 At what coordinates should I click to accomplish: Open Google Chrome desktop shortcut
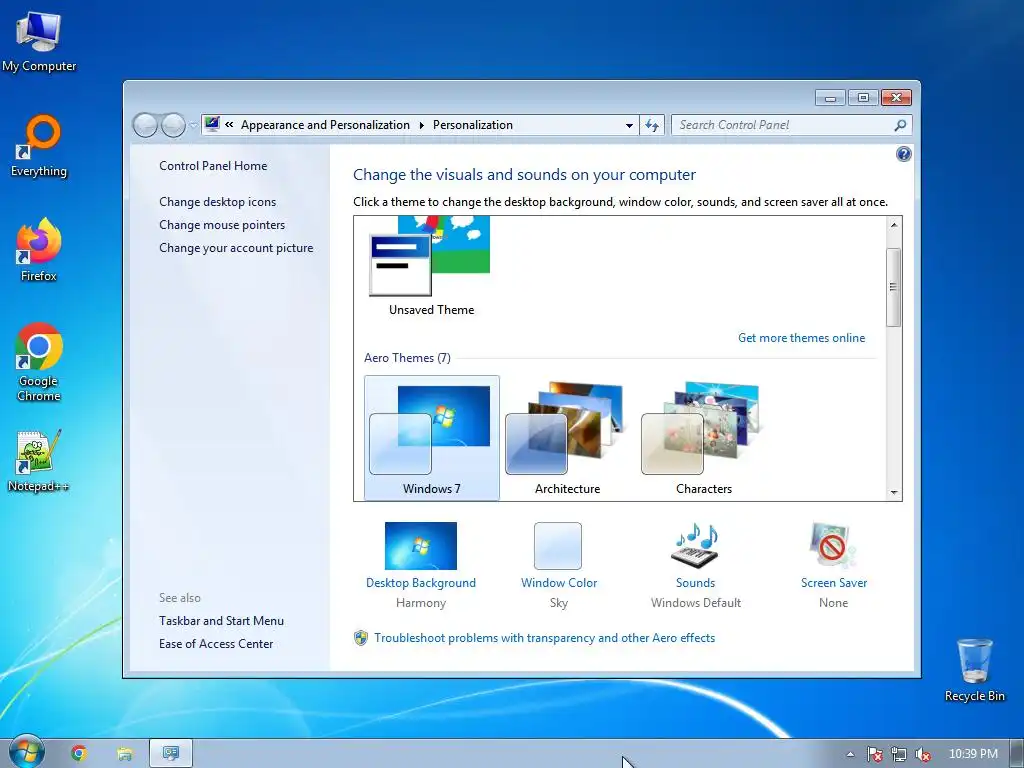pos(39,362)
